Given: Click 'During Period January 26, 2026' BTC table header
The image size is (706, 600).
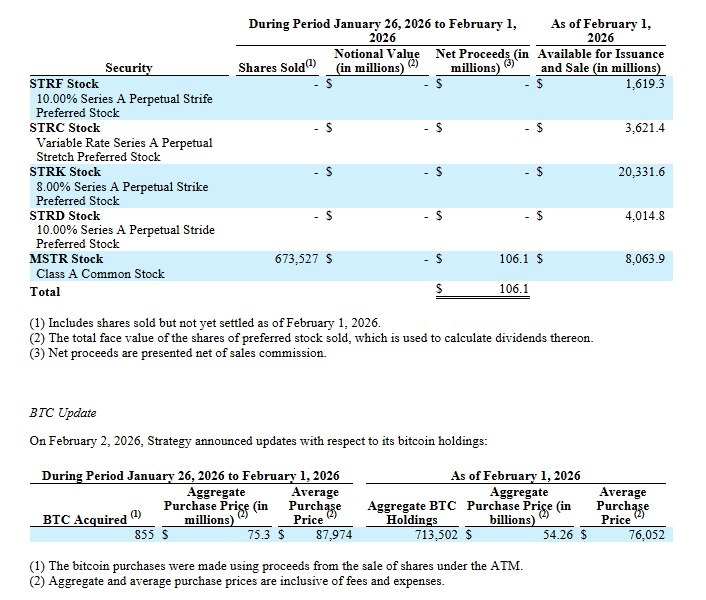Looking at the screenshot, I should 190,476.
